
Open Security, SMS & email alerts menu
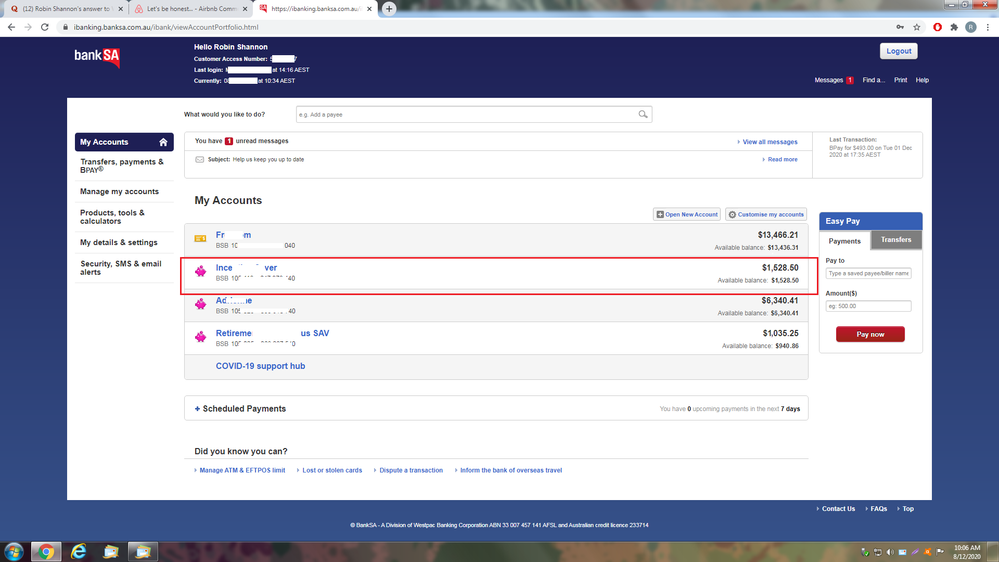pyautogui.click(x=121, y=268)
